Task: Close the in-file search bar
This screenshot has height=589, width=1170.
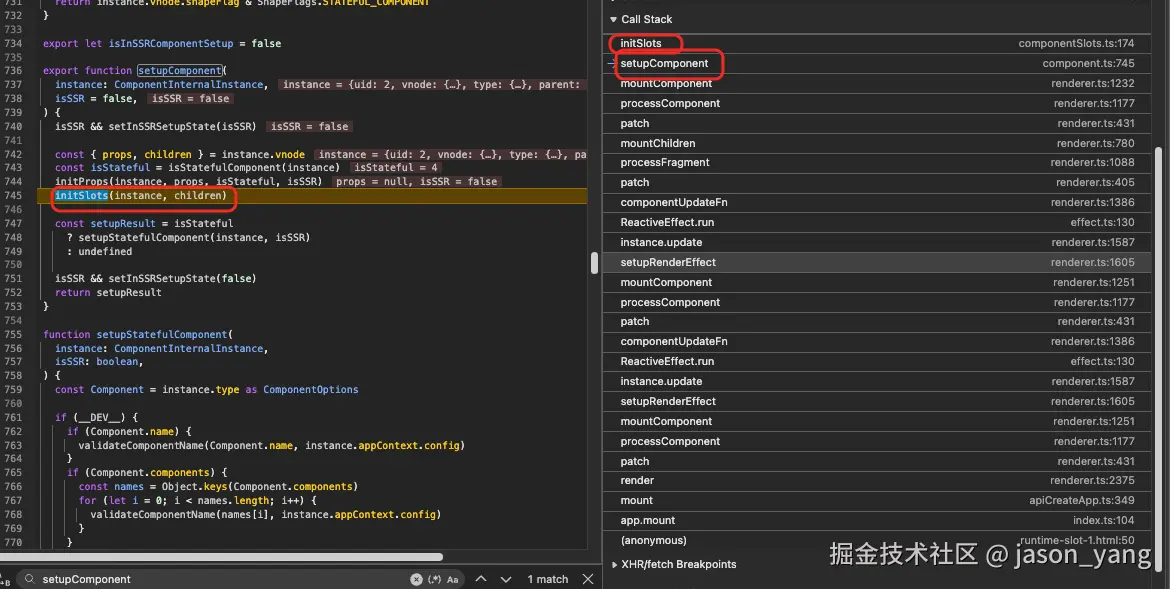Action: pyautogui.click(x=588, y=579)
